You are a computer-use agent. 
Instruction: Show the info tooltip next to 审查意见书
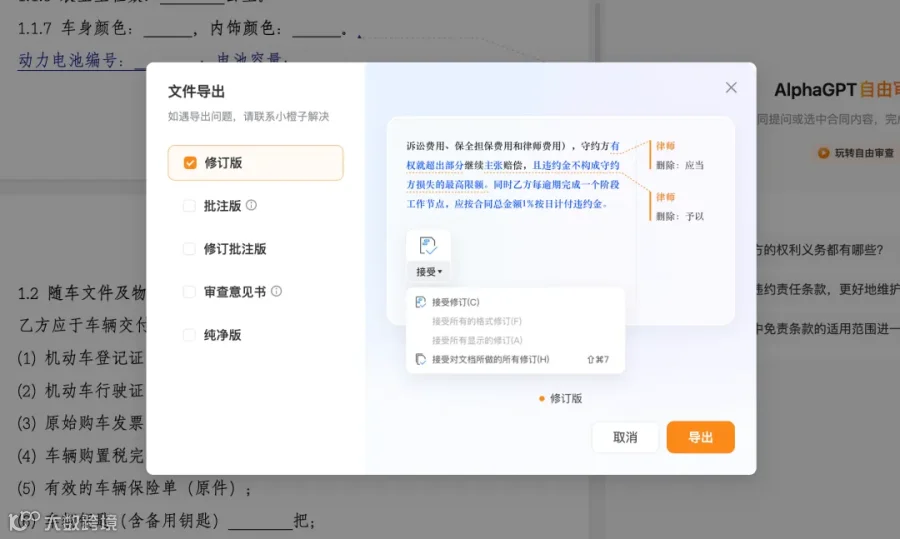(x=276, y=291)
